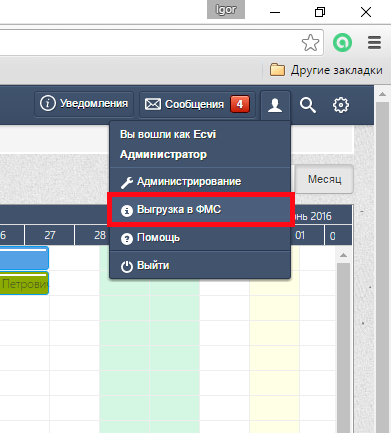Screen dimensions: 391x433
Task: Click the magnifying glass search icon
Action: [308, 105]
